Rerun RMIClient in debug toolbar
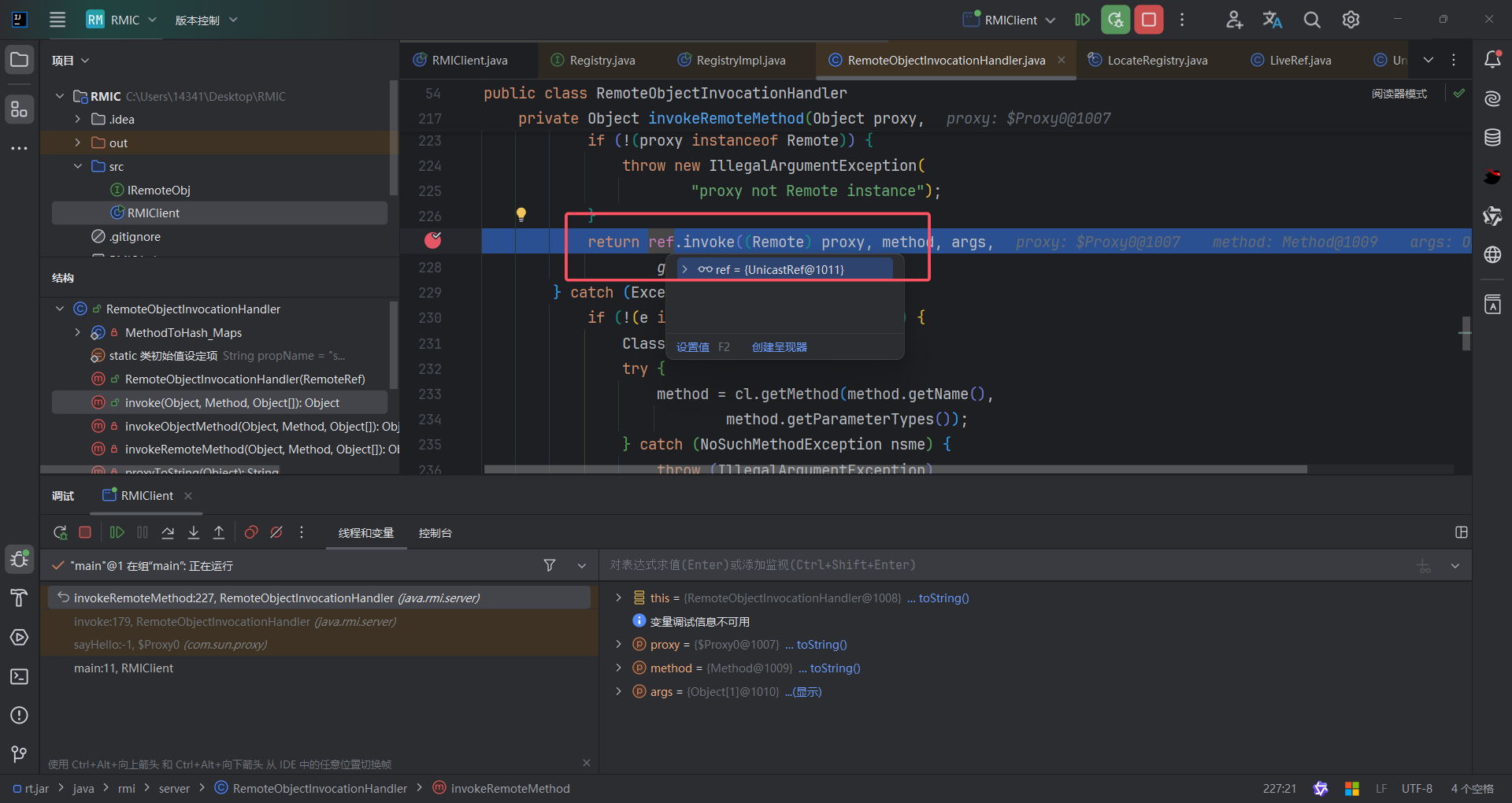The image size is (1512, 803). 60,533
